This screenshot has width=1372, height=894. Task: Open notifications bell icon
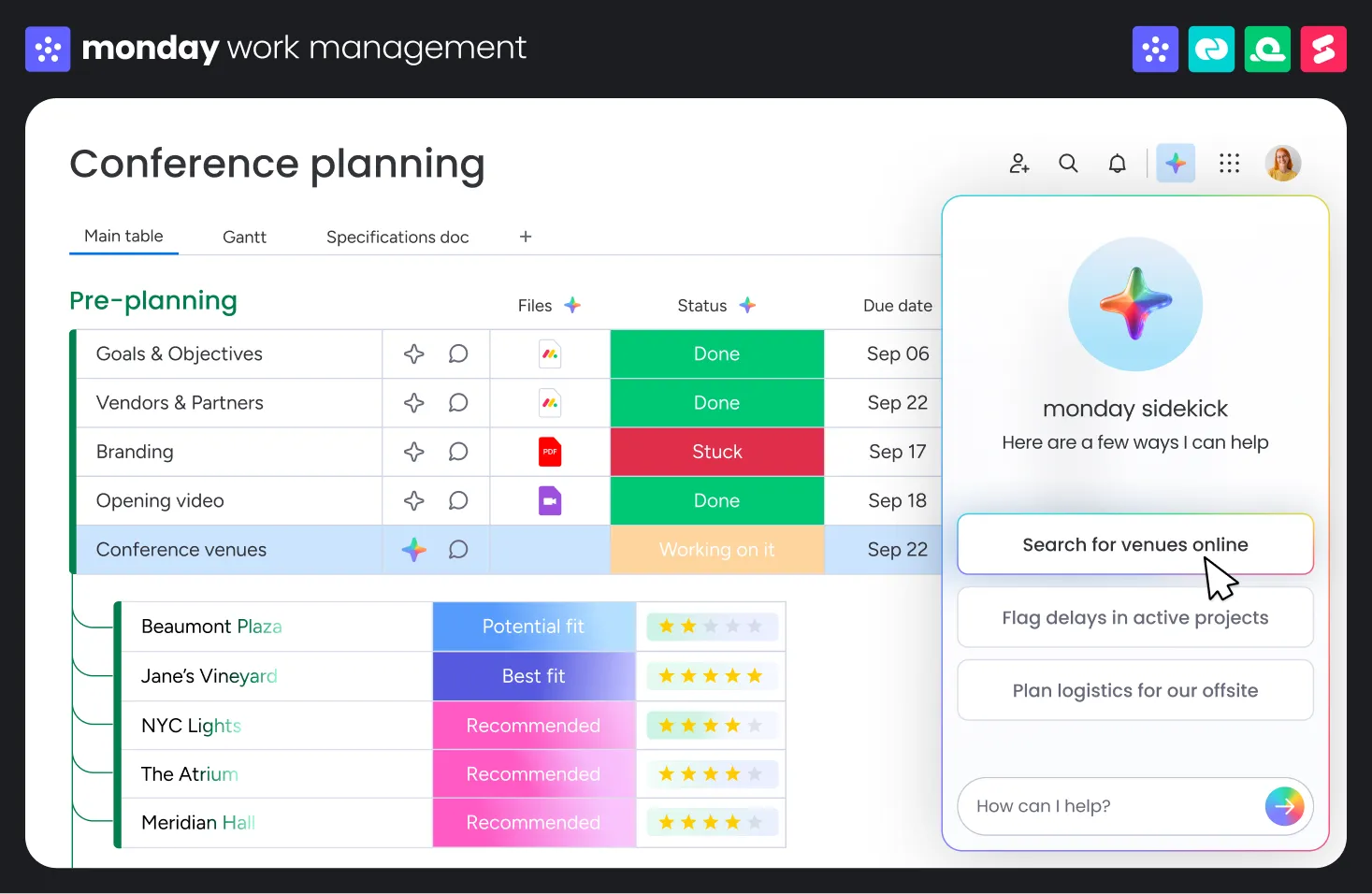tap(1117, 164)
